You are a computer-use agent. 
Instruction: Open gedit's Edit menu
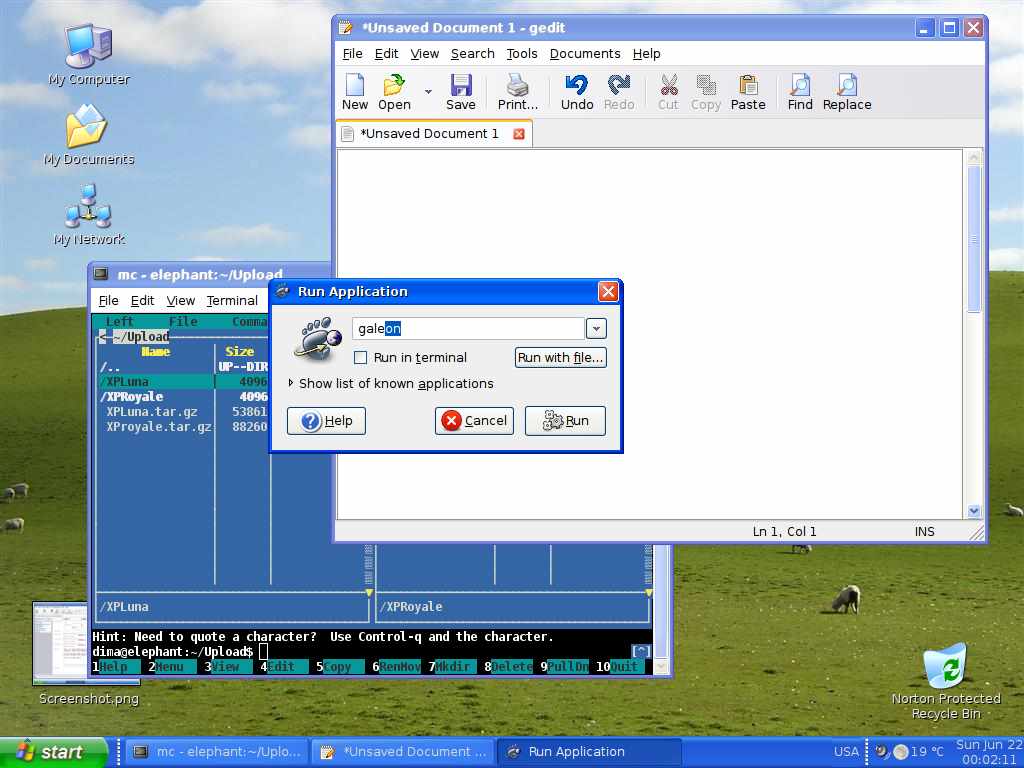386,54
